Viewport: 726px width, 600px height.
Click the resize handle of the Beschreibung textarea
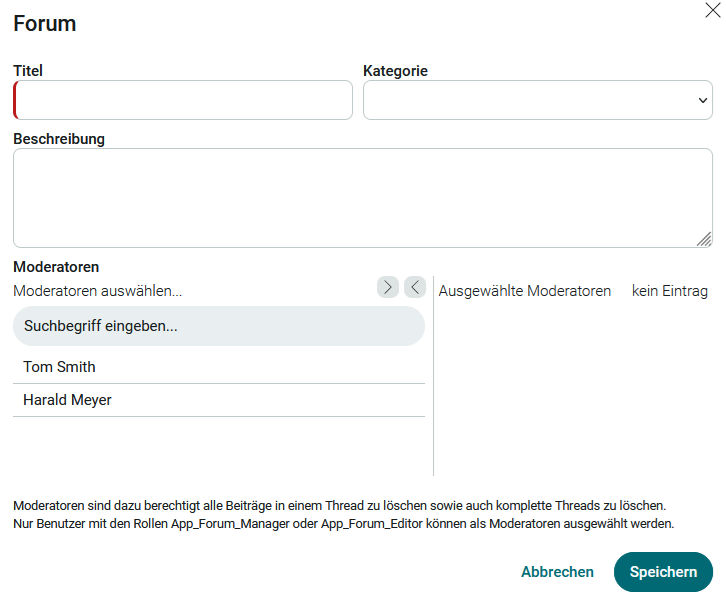click(x=704, y=239)
